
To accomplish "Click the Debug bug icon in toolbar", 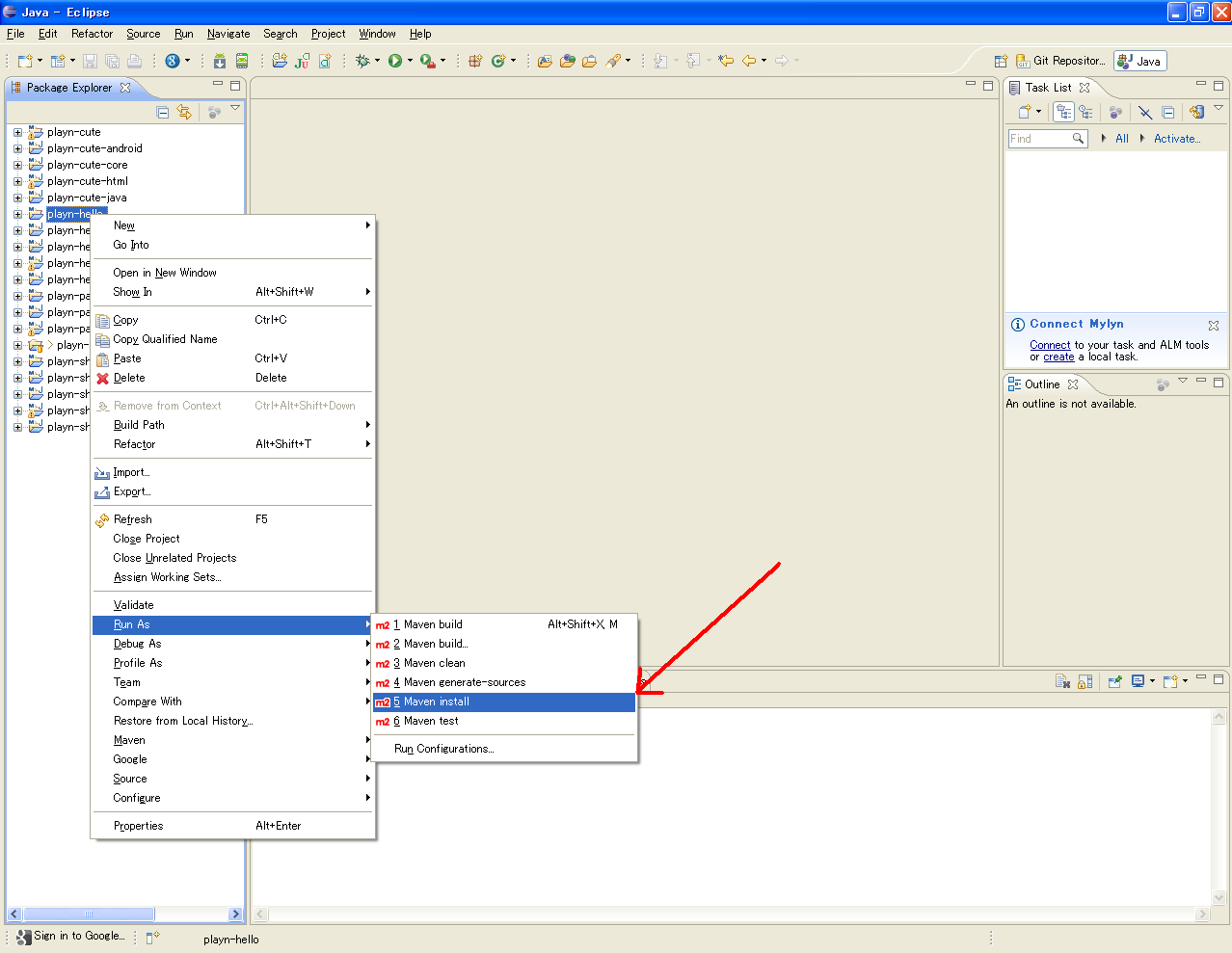I will click(x=362, y=61).
